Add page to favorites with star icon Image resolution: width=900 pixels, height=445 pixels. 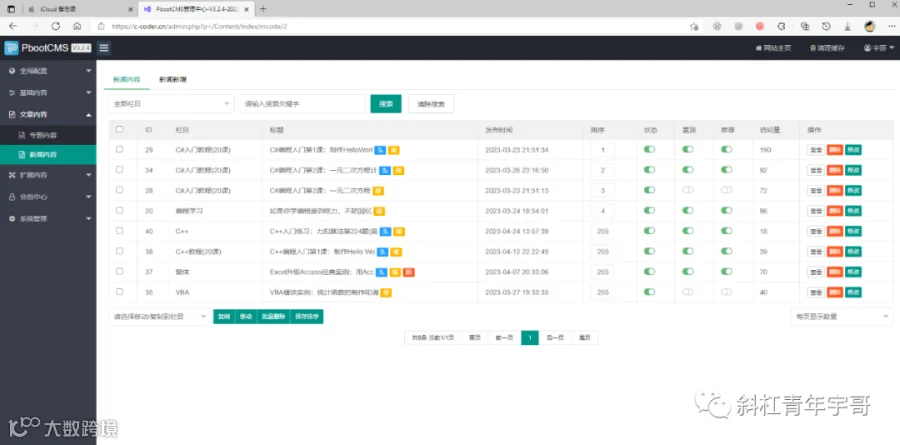(x=694, y=26)
